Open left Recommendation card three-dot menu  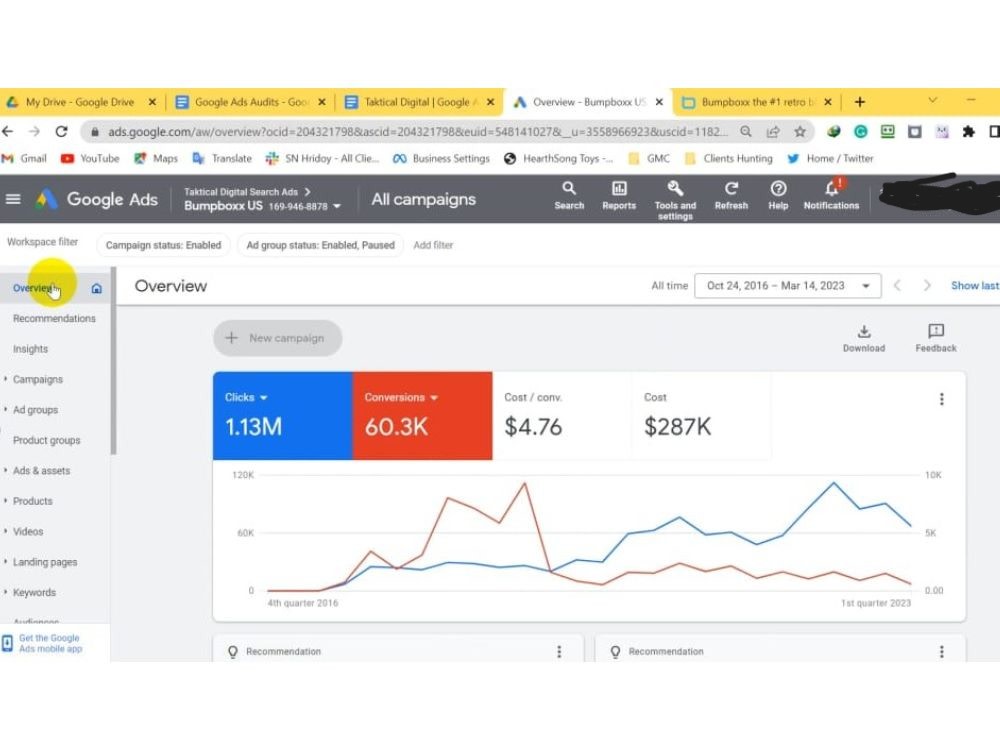[559, 651]
